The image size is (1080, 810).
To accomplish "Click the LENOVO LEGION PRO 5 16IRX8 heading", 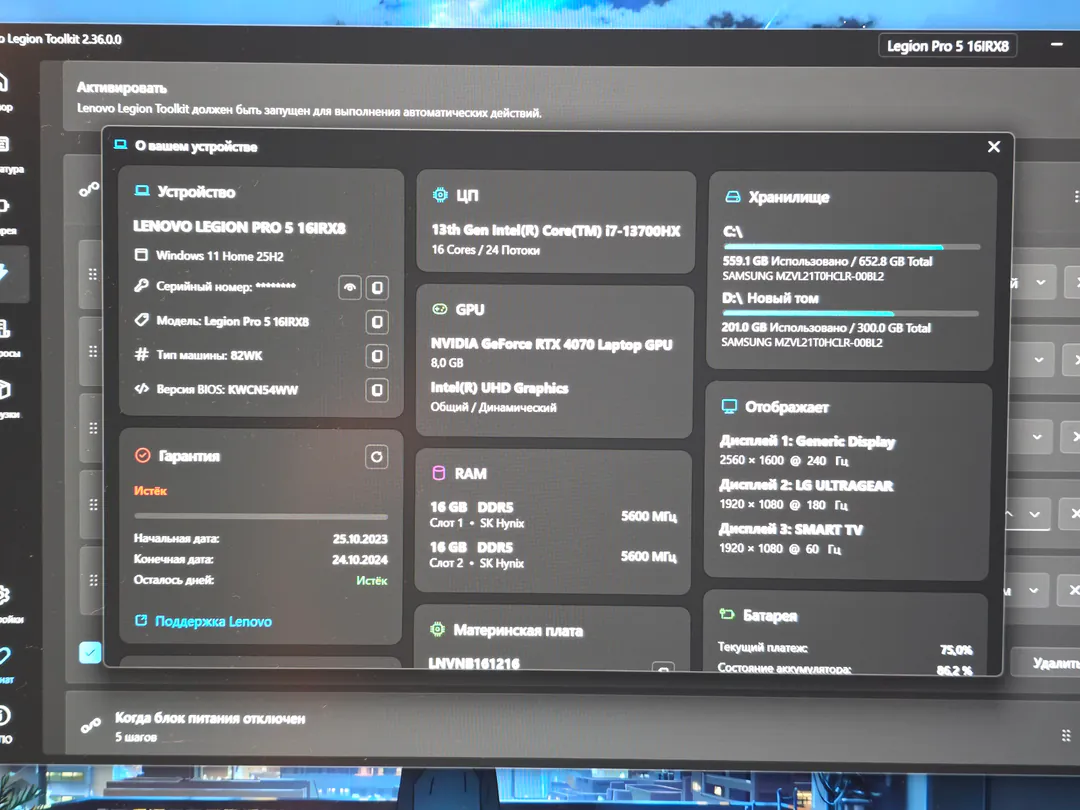I will pyautogui.click(x=239, y=227).
